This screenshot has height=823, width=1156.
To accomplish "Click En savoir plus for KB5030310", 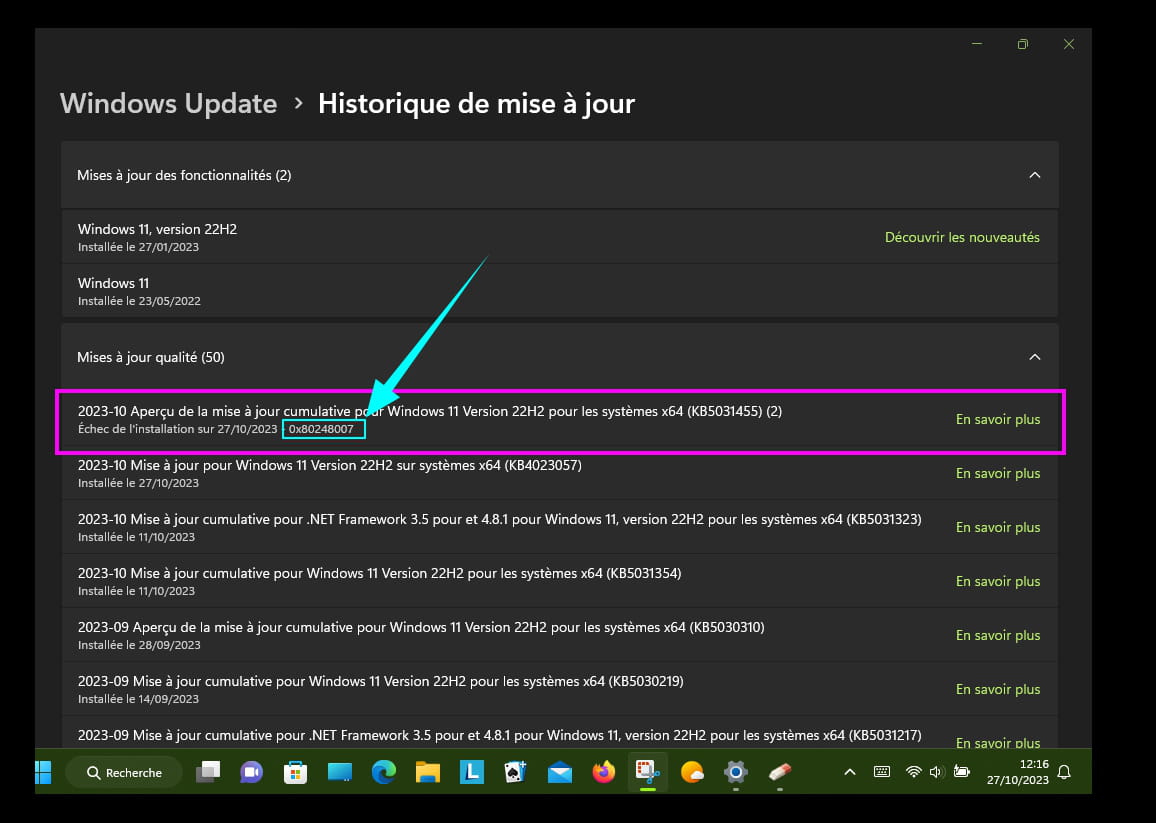I will point(997,635).
